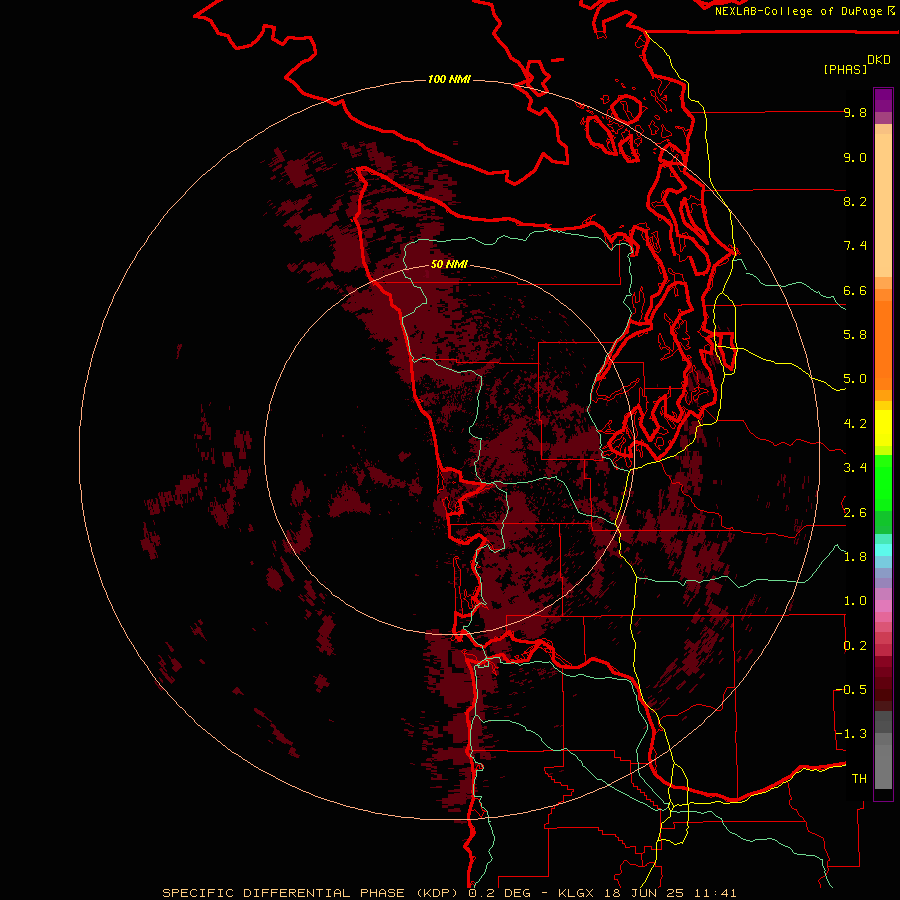This screenshot has width=900, height=900.
Task: Click the 50 NMI range ring label
Action: coord(449,264)
